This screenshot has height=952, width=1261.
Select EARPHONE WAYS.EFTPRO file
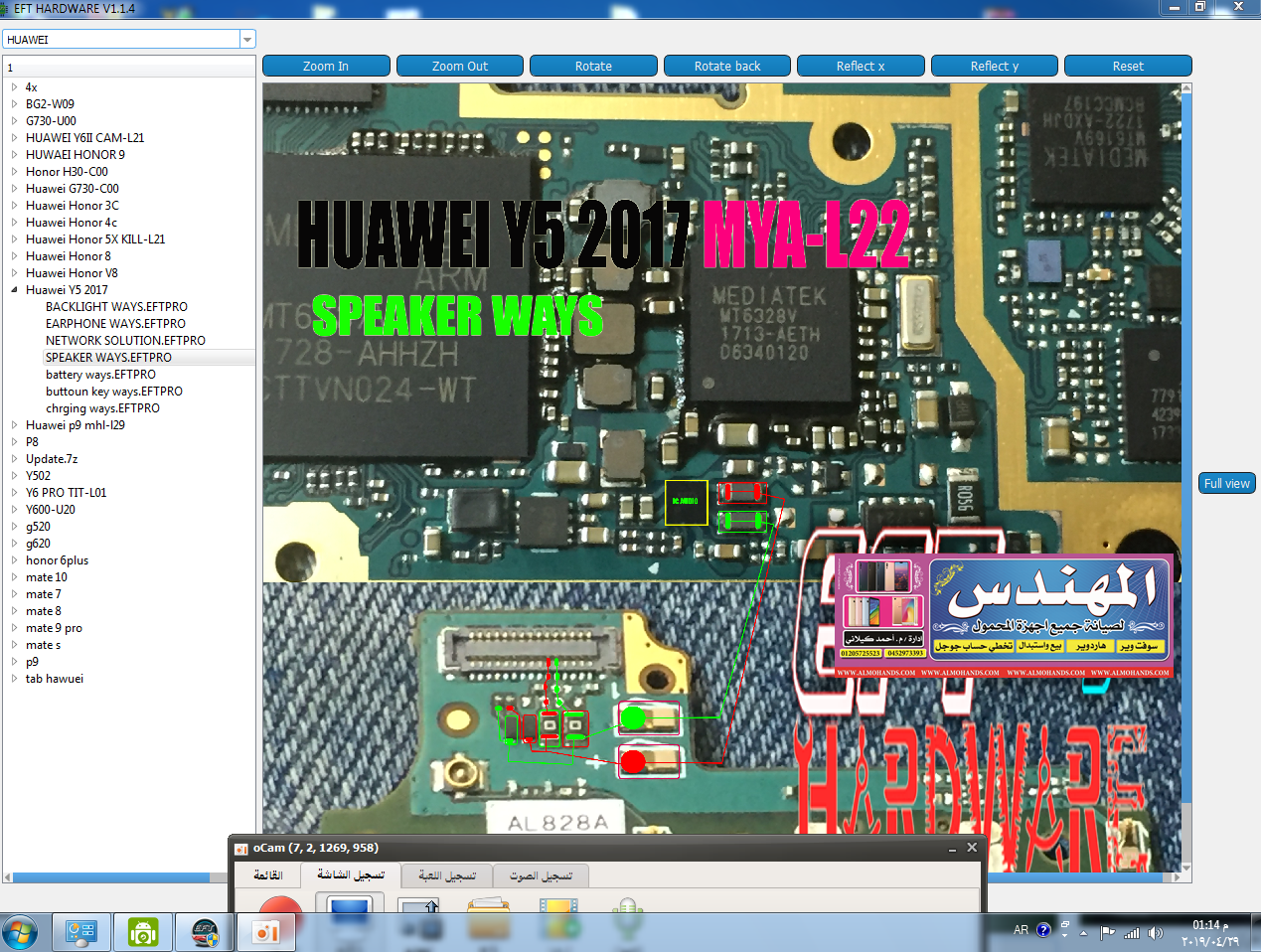tap(115, 324)
